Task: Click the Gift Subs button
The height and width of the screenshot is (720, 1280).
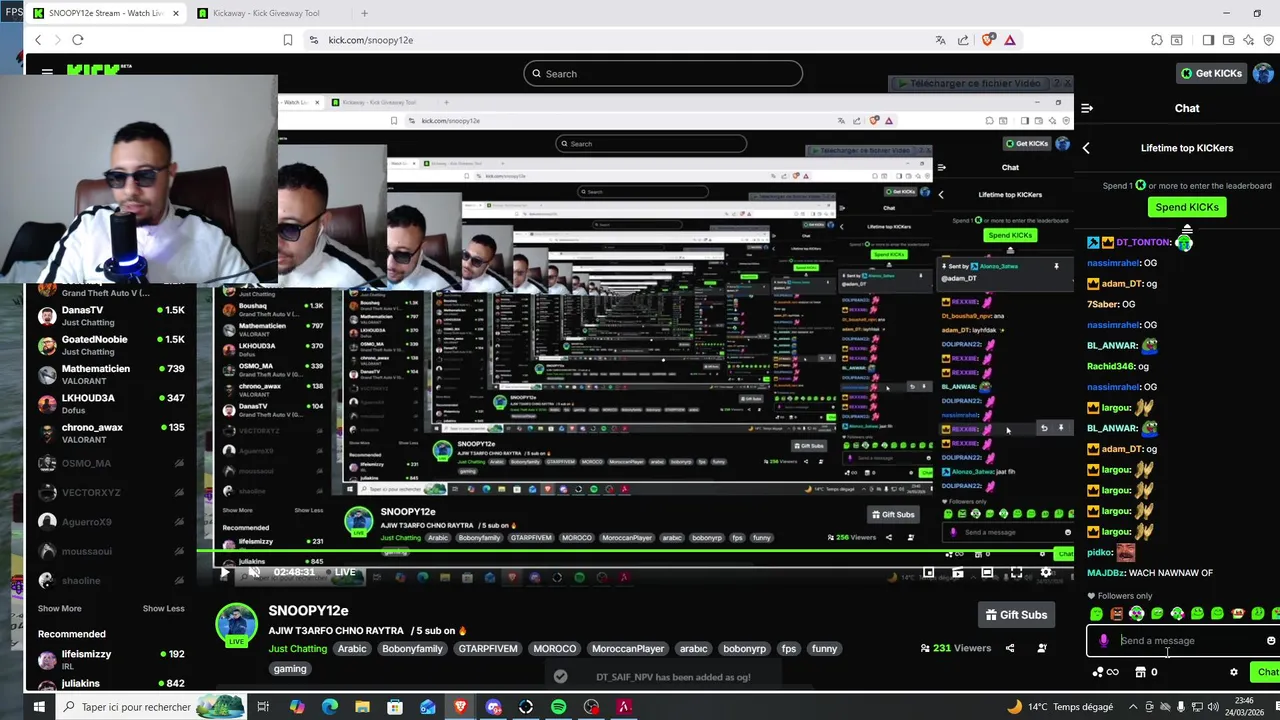Action: click(1016, 615)
